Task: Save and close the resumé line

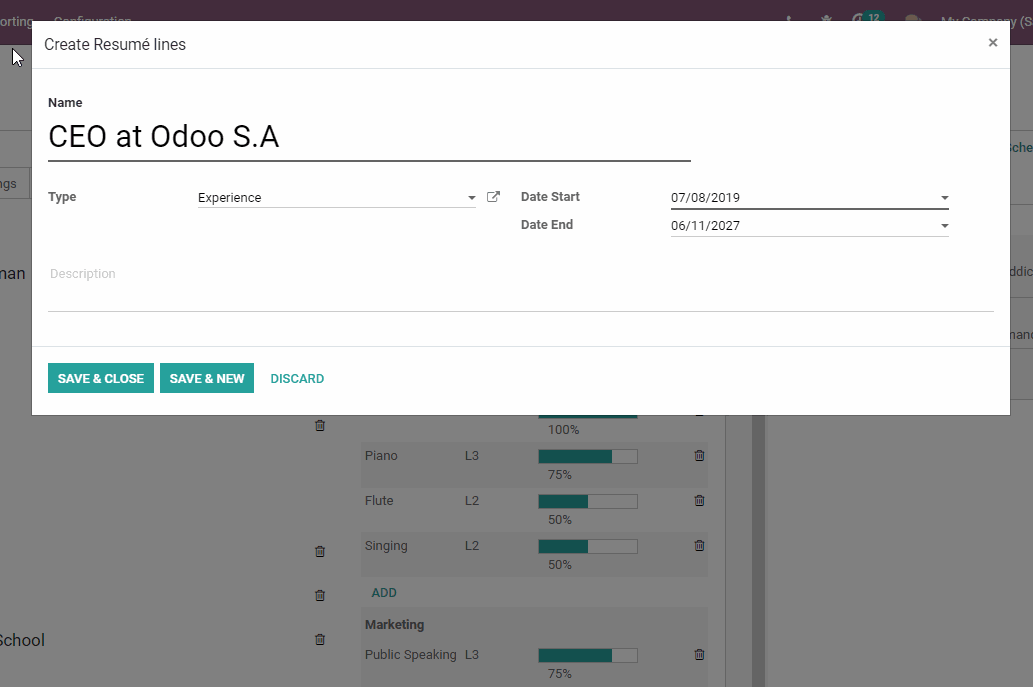Action: click(x=101, y=378)
